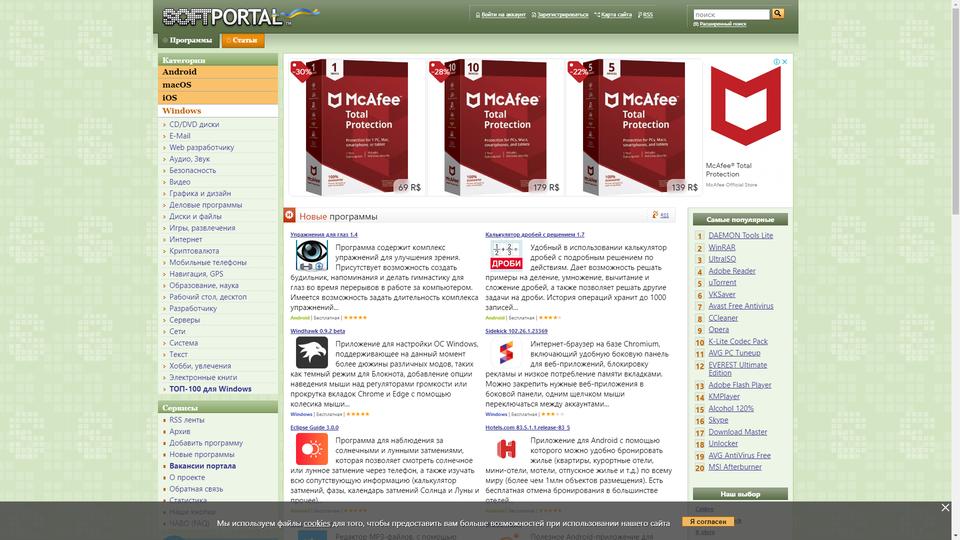Viewport: 960px width, 540px height.
Task: Open Упражнения для глаз 1.4 title
Action: point(324,234)
